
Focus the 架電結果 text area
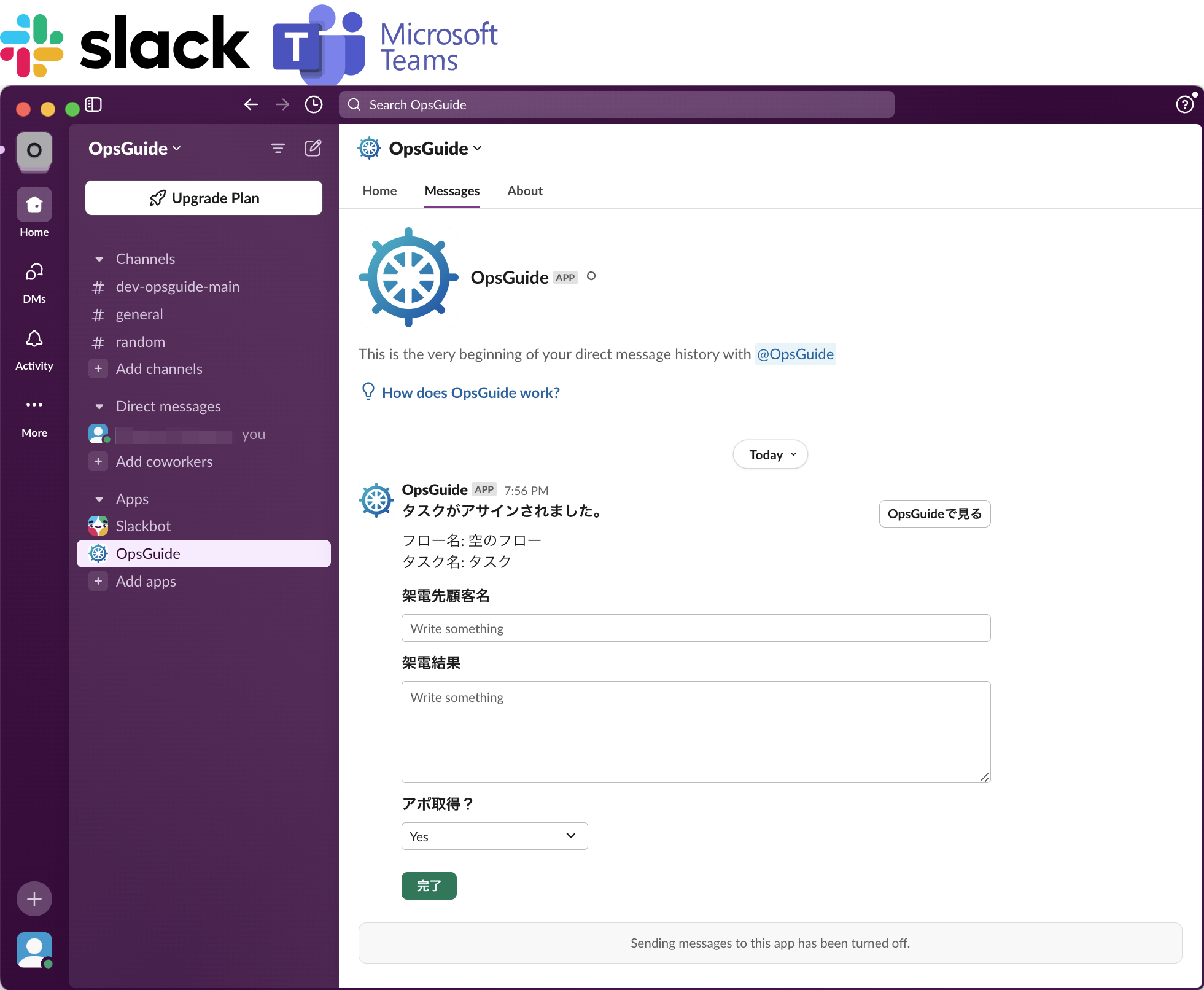[x=696, y=732]
